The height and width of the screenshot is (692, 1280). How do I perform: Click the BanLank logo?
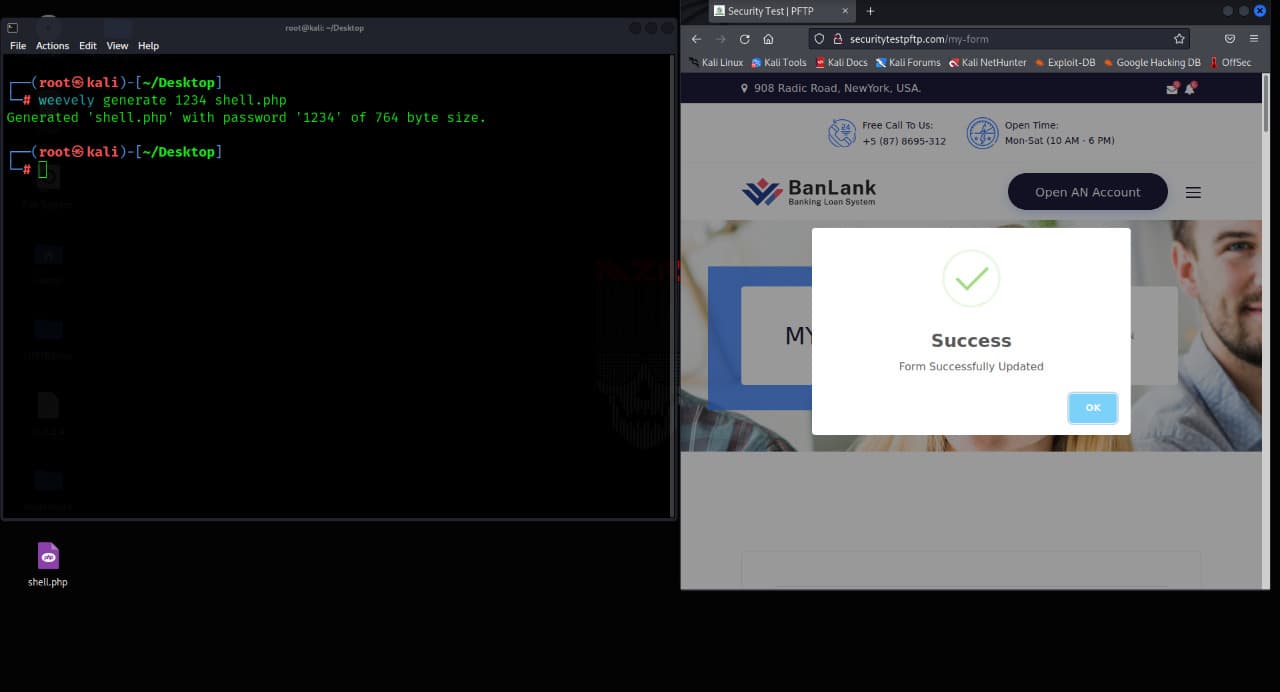(x=809, y=192)
